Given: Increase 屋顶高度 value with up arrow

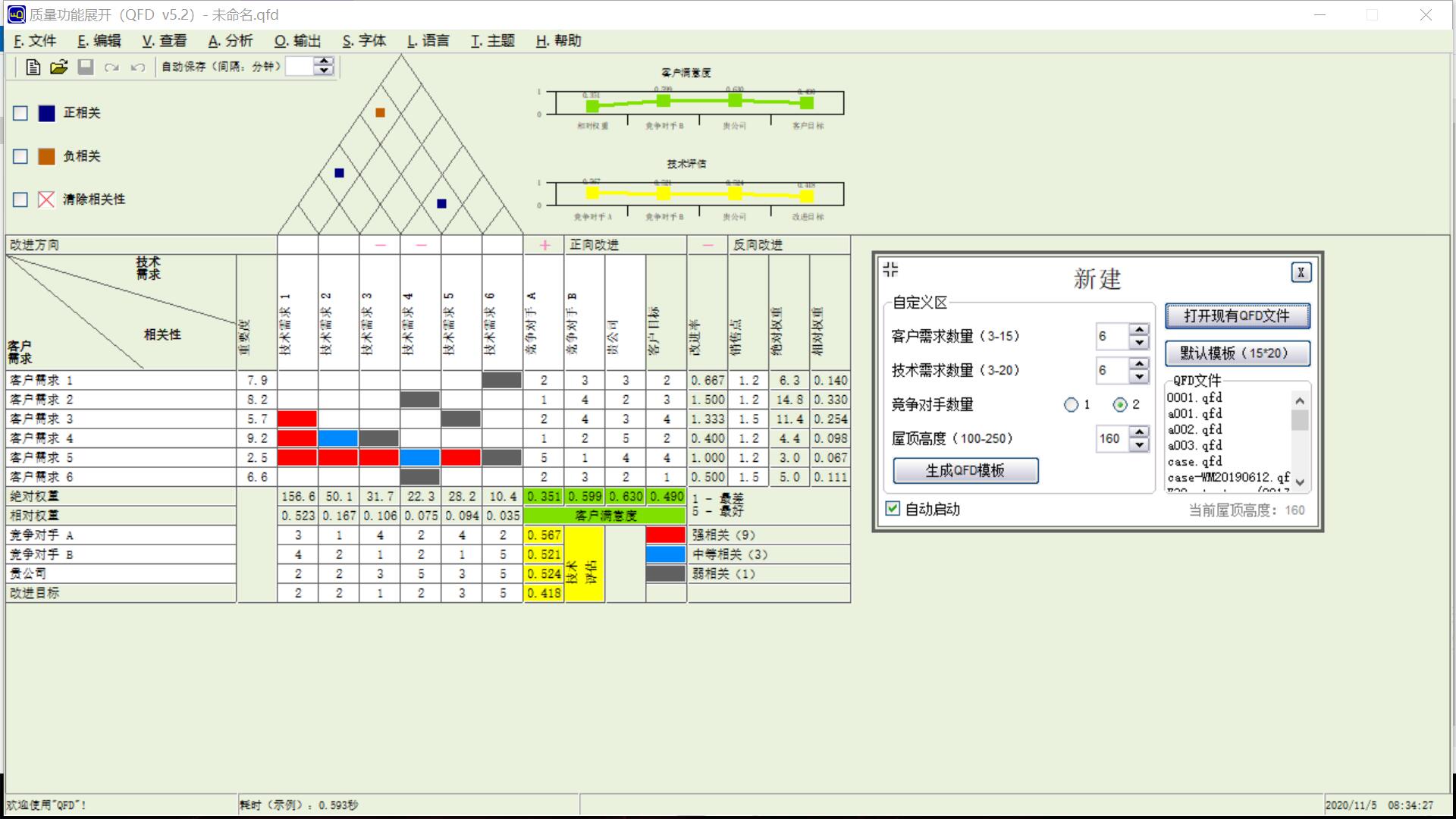Looking at the screenshot, I should 1139,432.
